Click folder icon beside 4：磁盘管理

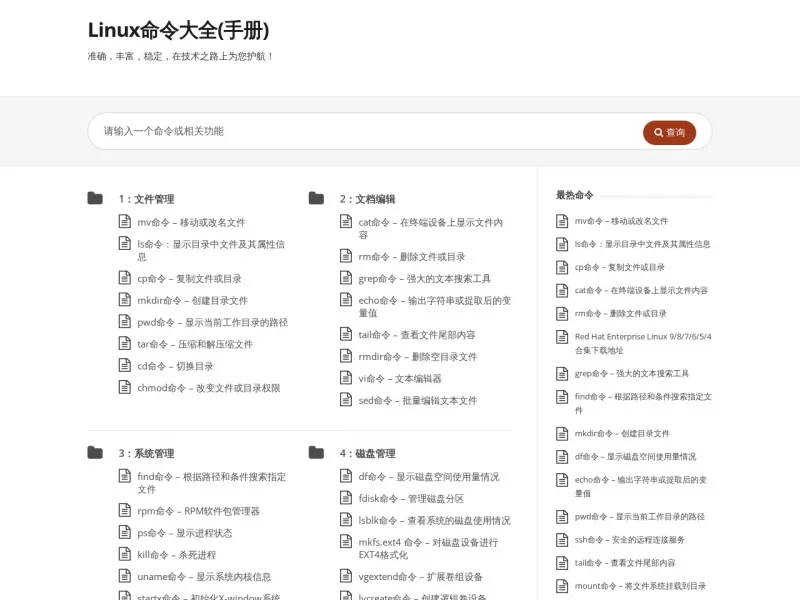[316, 453]
